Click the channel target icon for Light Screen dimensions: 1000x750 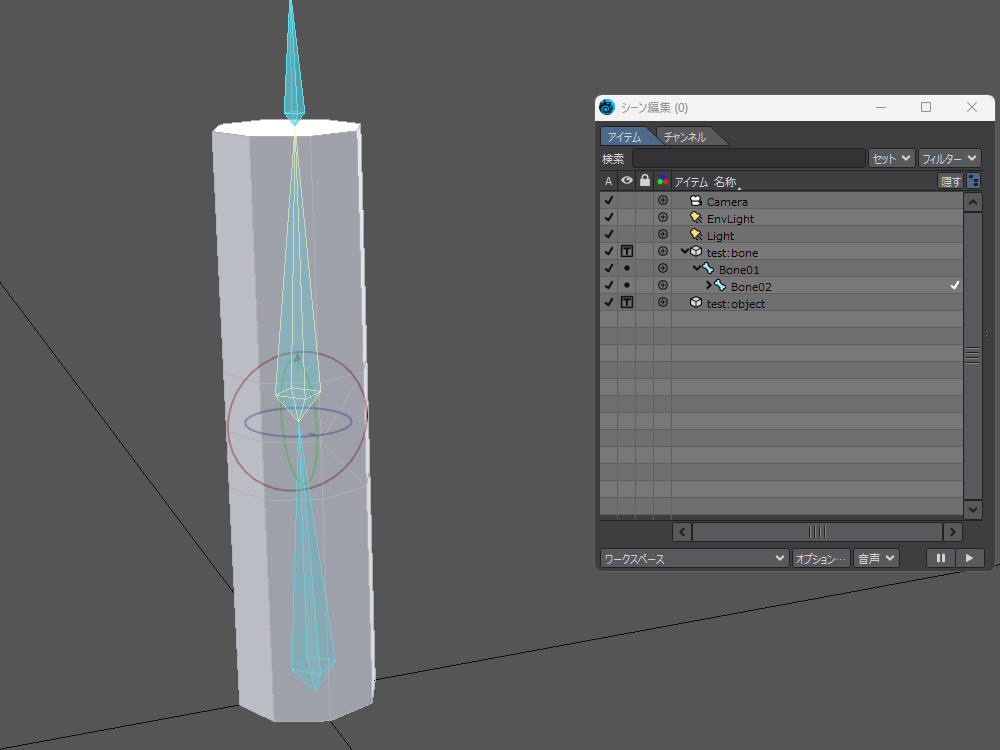pos(662,235)
